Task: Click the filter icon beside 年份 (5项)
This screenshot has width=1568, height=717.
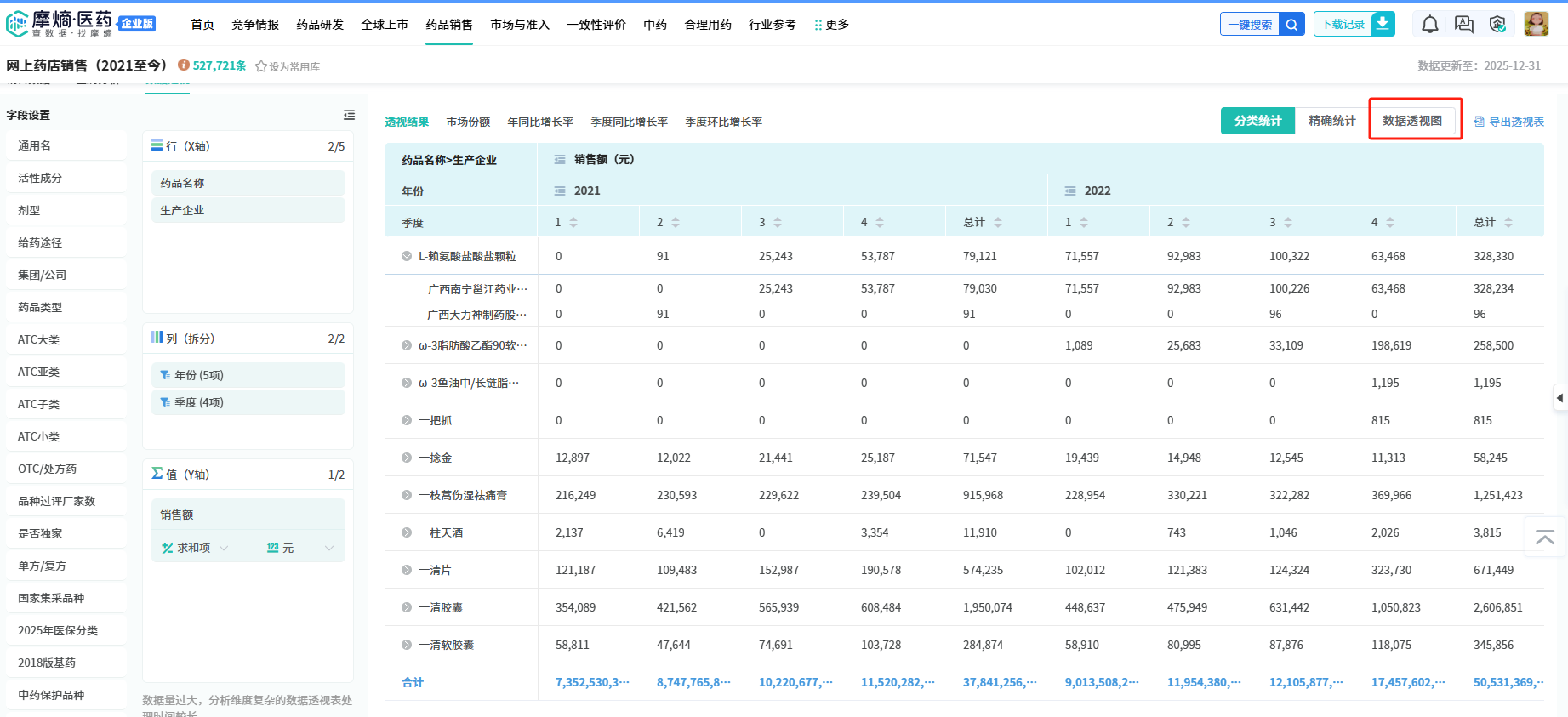Action: 165,375
